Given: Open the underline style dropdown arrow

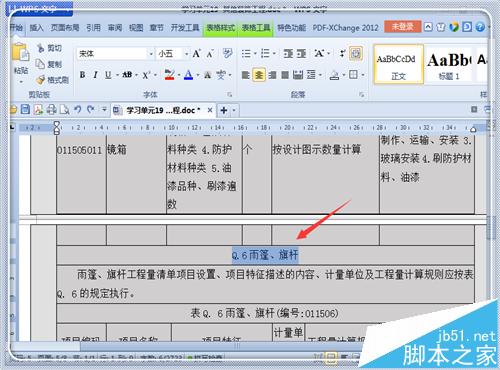Looking at the screenshot, I should point(117,75).
